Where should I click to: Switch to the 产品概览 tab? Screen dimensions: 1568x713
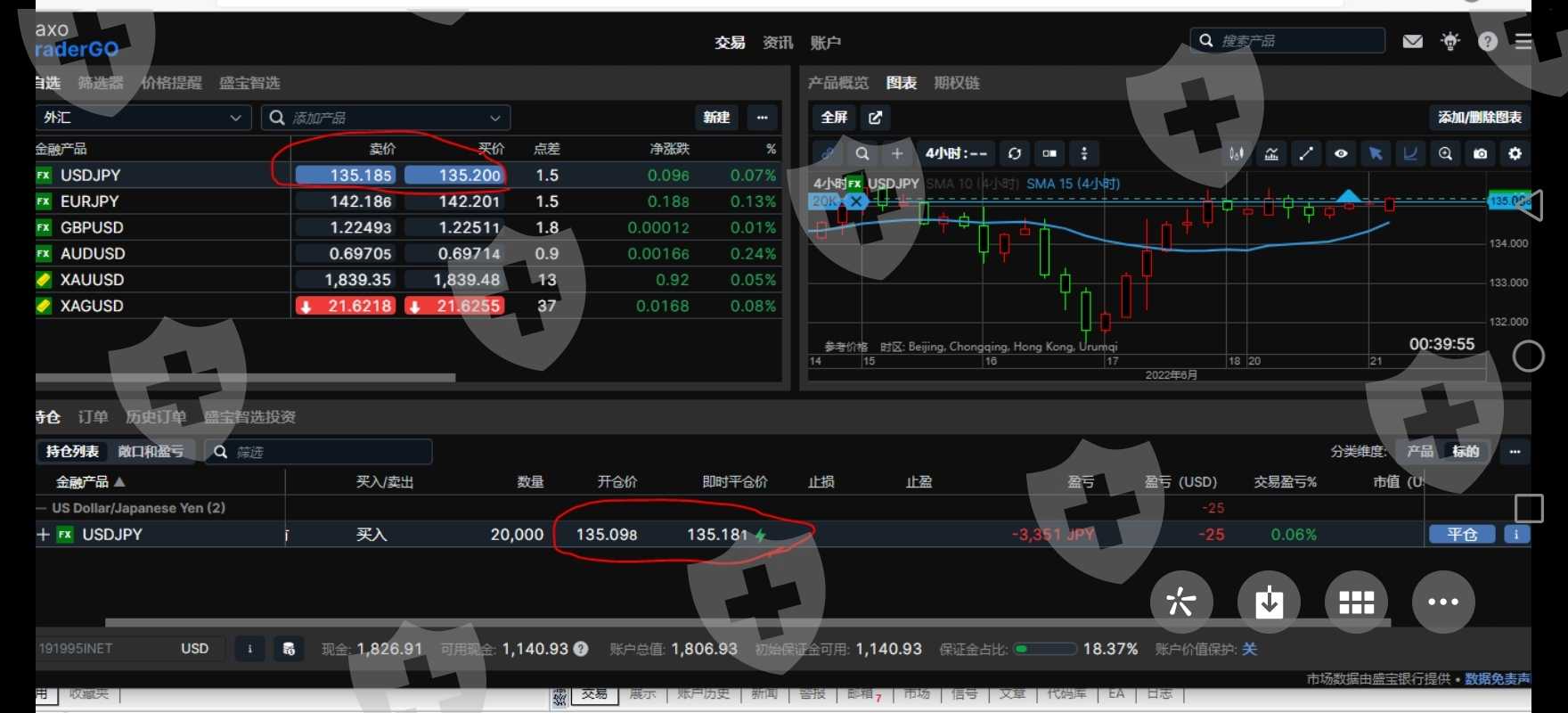point(838,83)
